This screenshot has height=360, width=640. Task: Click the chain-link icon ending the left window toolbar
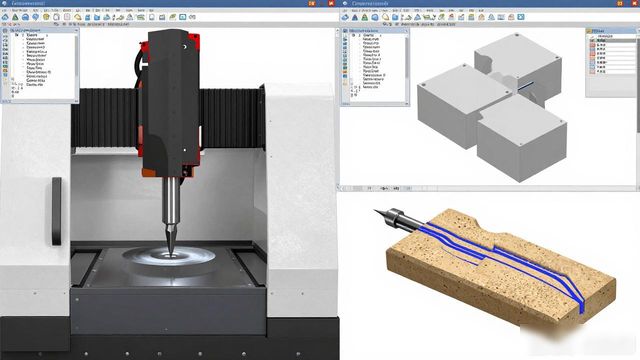point(192,17)
